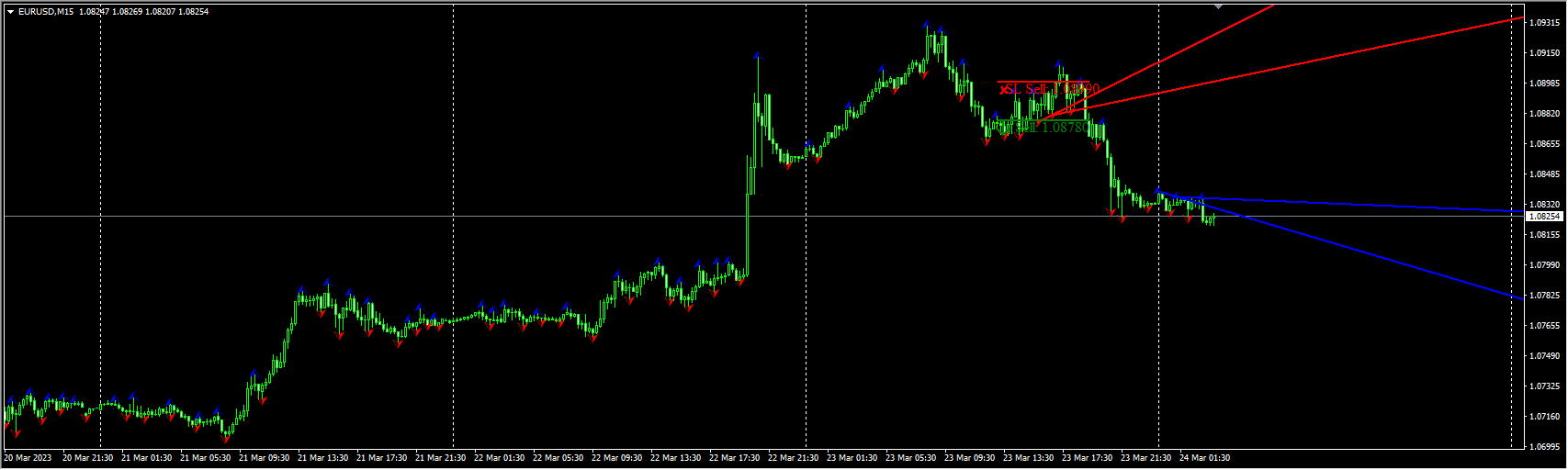This screenshot has width=1568, height=470.
Task: Click the 1.08985 price scale label
Action: pyautogui.click(x=1547, y=84)
